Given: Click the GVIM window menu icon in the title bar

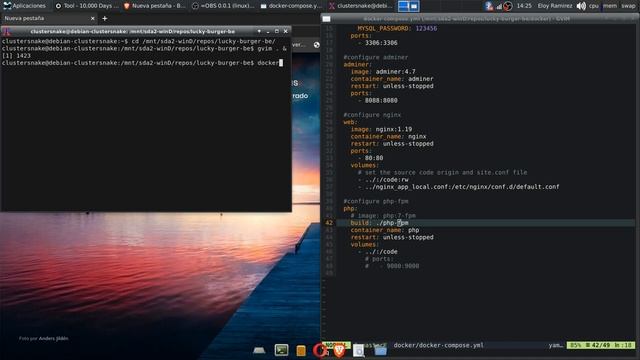Looking at the screenshot, I should coord(326,19).
